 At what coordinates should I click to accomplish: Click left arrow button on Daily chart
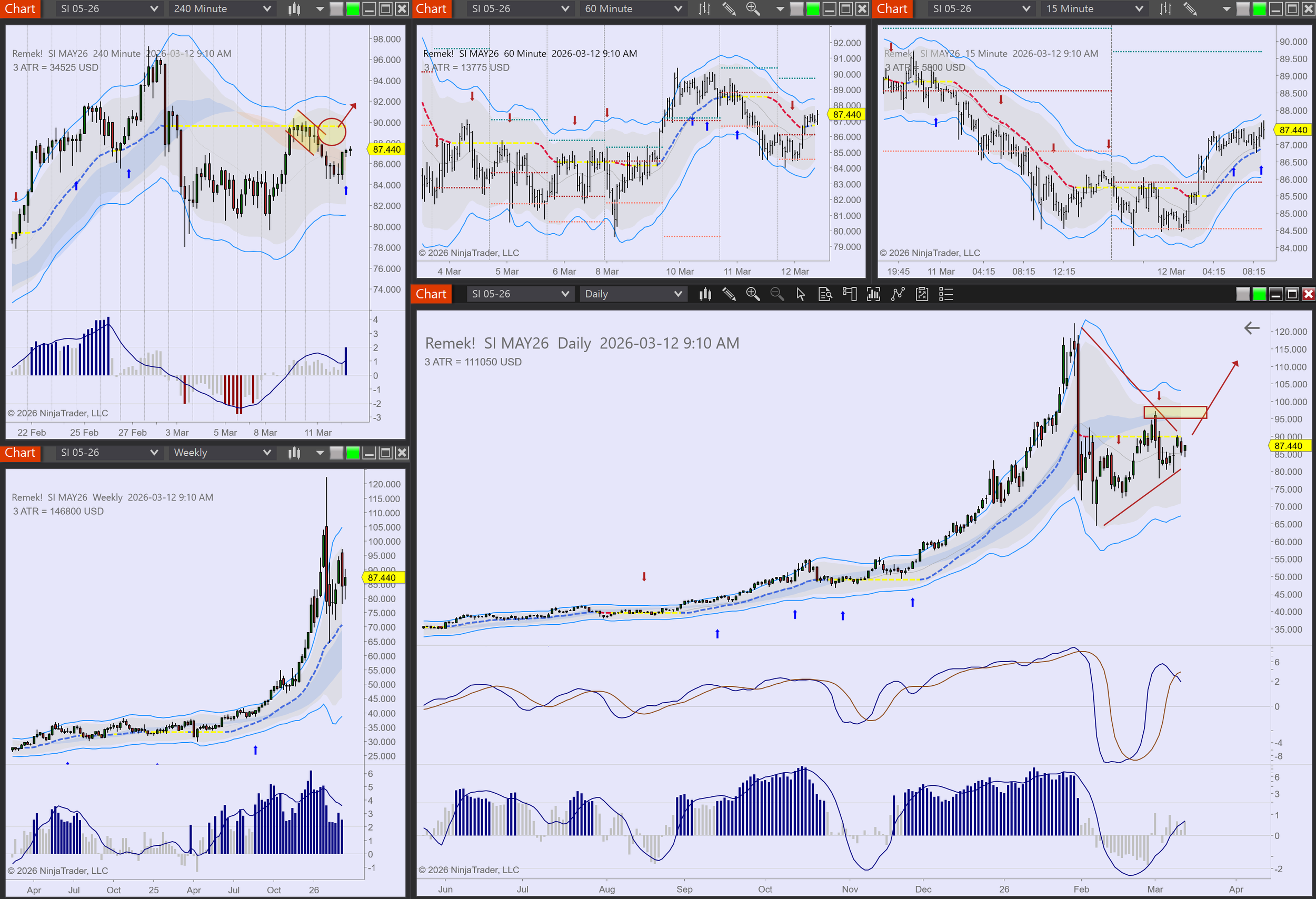[1251, 328]
